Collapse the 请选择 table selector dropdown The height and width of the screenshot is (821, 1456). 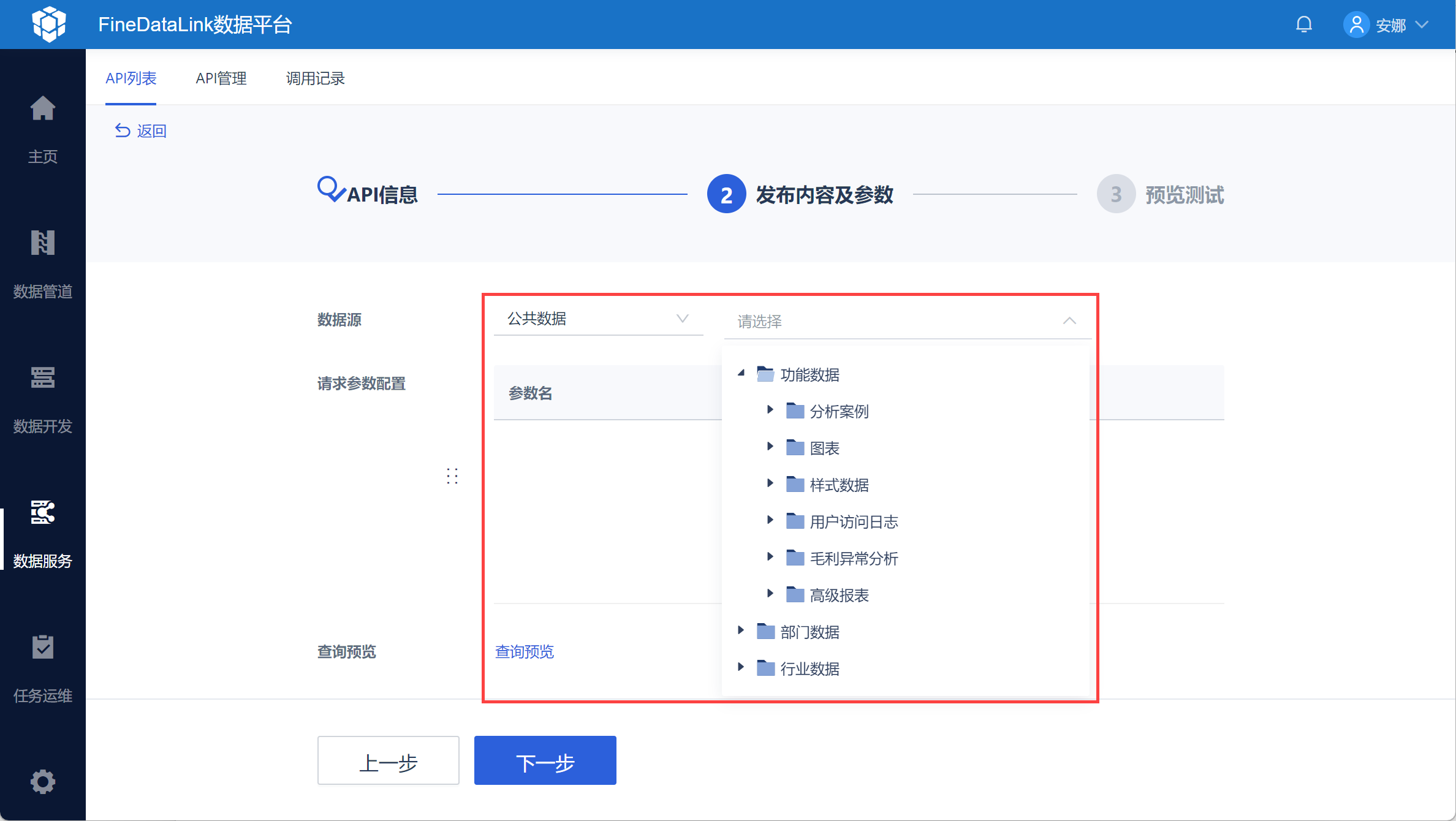tap(1069, 321)
